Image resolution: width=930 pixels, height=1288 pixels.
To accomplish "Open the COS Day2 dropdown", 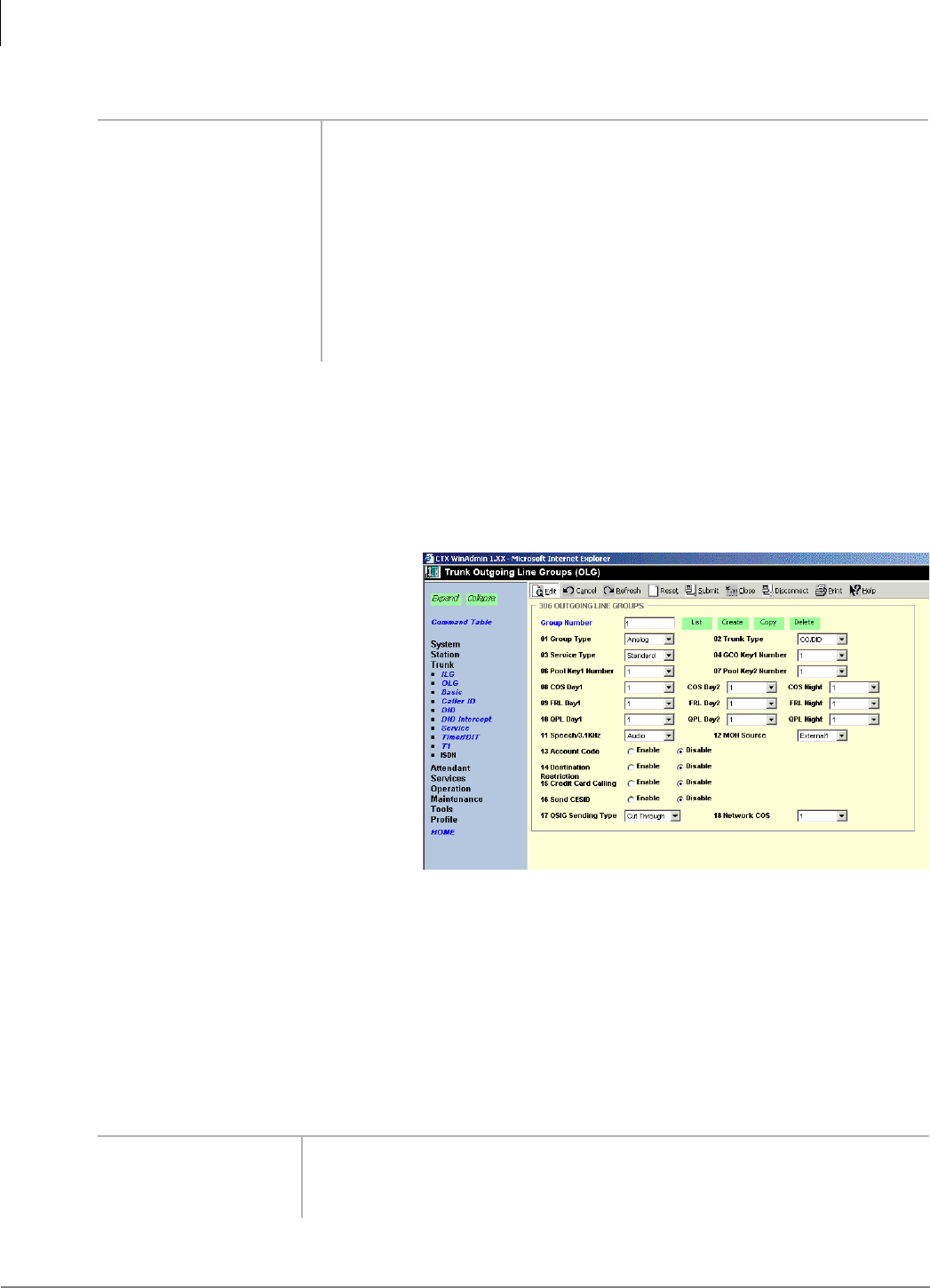I will (x=752, y=688).
